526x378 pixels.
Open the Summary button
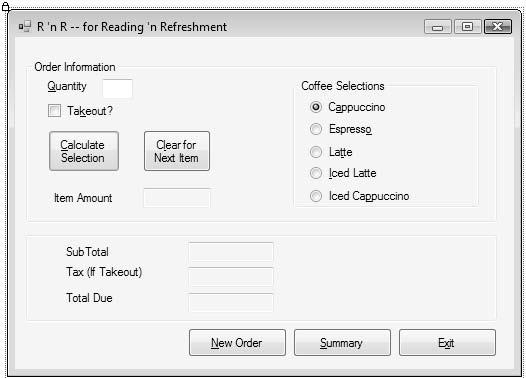(342, 342)
